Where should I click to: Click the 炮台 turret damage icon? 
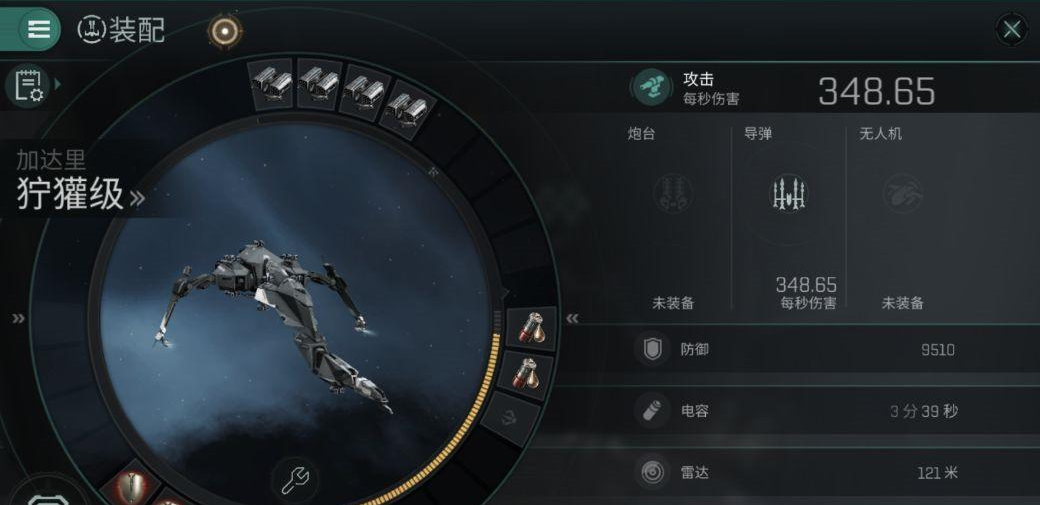pos(673,193)
